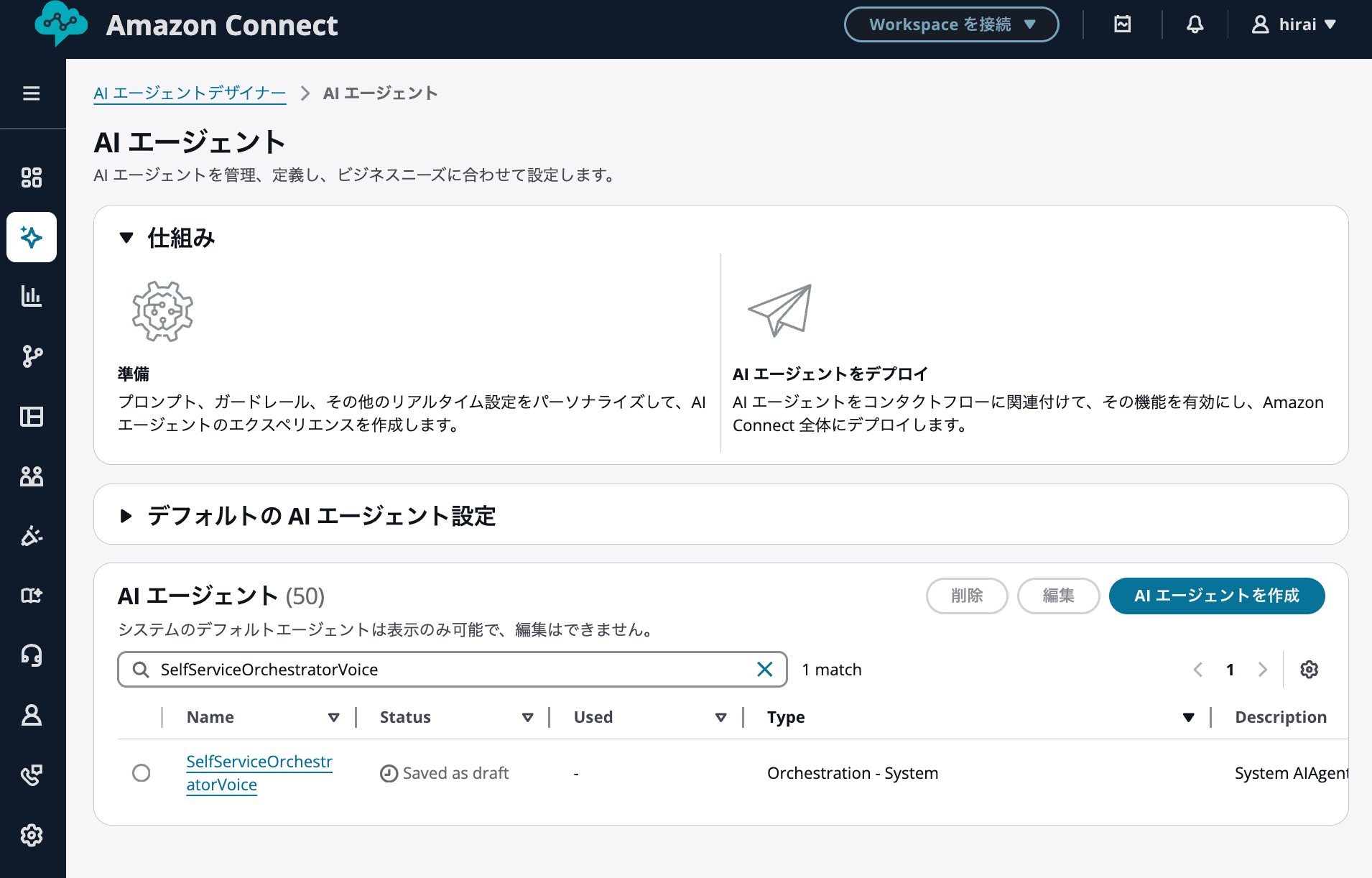
Task: Go to previous page of results
Action: 1197,670
